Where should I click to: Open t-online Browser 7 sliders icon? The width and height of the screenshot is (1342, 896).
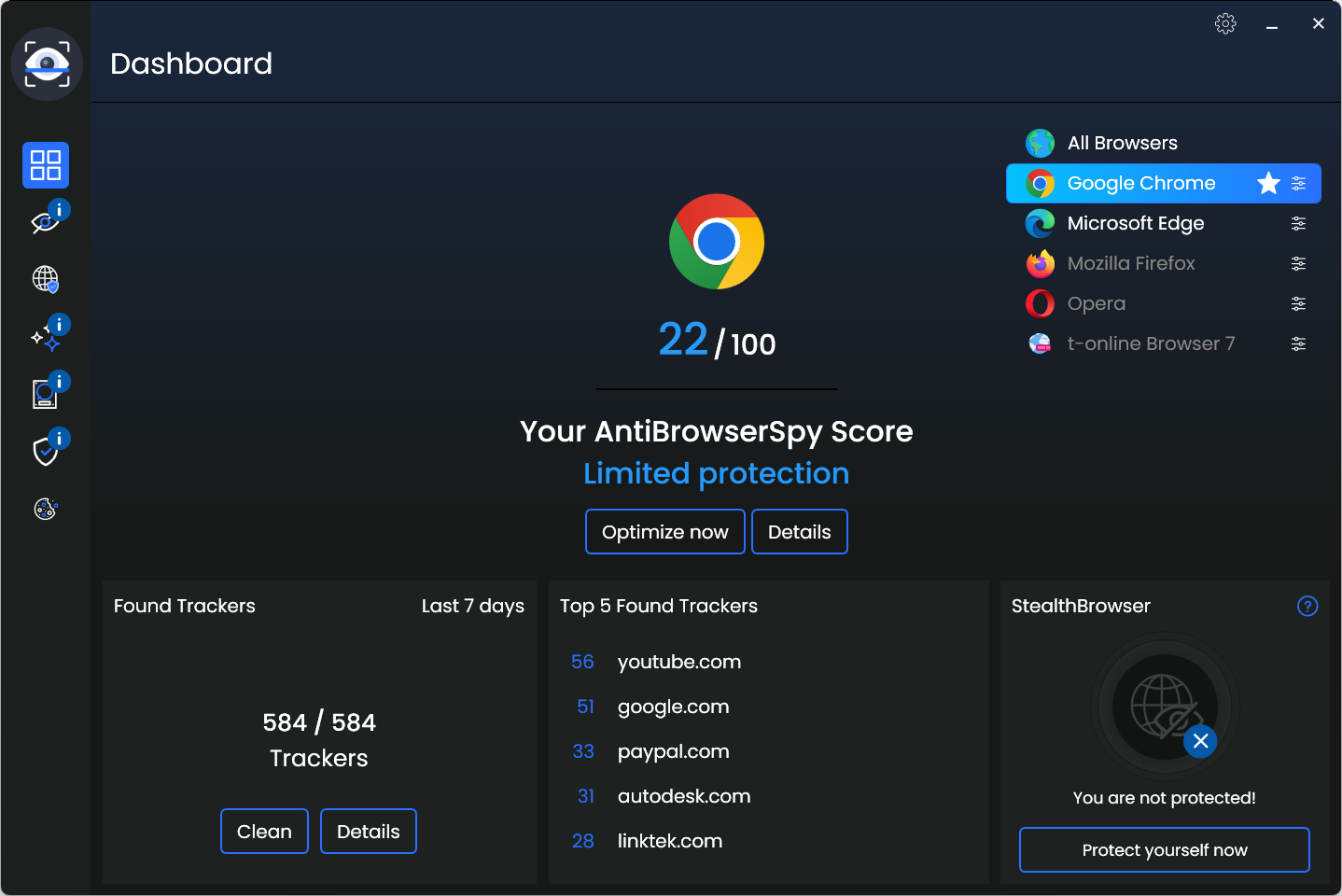click(1298, 343)
